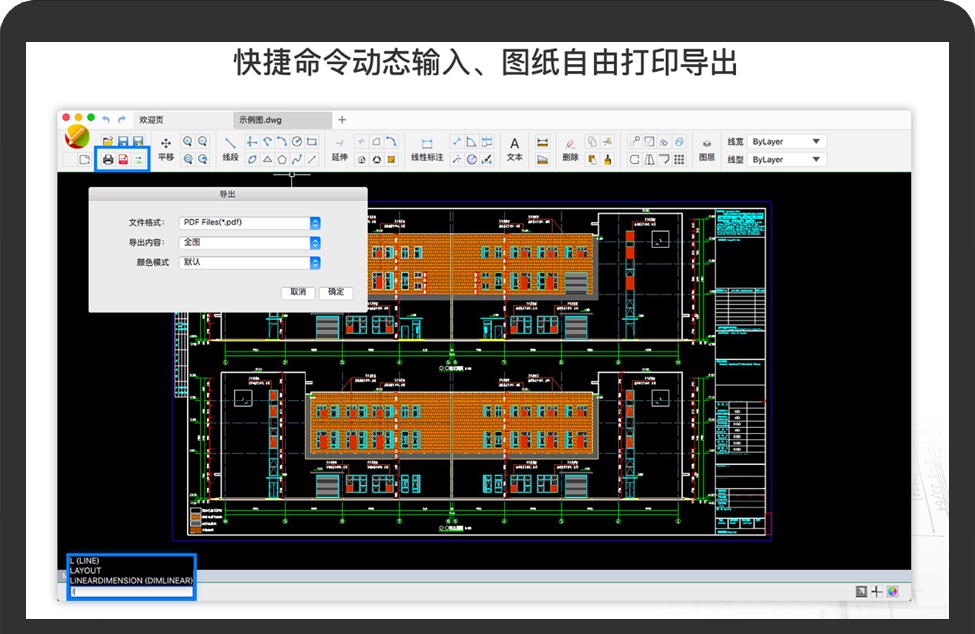Toggle the crosshair icon in status bar
Screen dimensions: 975x634
876,591
